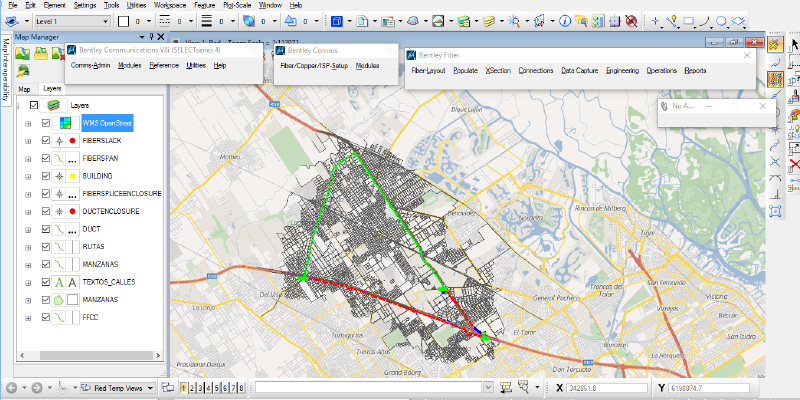
Task: Open the Red Temp Views dropdown
Action: click(152, 387)
